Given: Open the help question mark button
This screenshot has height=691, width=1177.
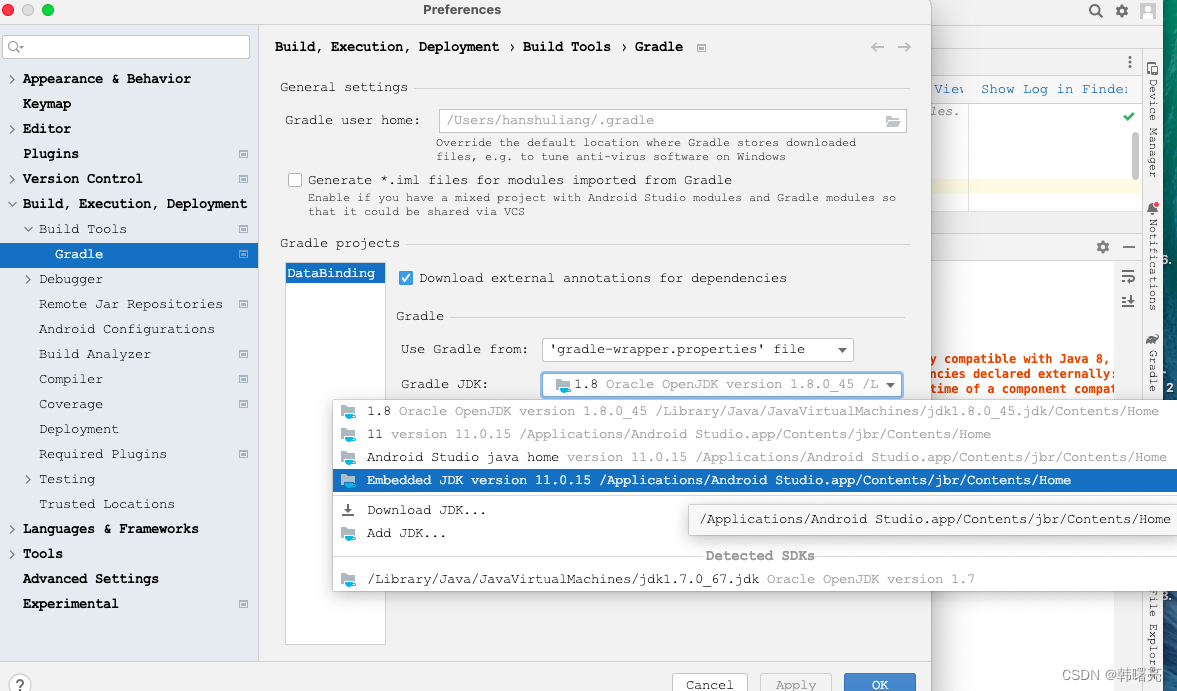Looking at the screenshot, I should pos(20,683).
